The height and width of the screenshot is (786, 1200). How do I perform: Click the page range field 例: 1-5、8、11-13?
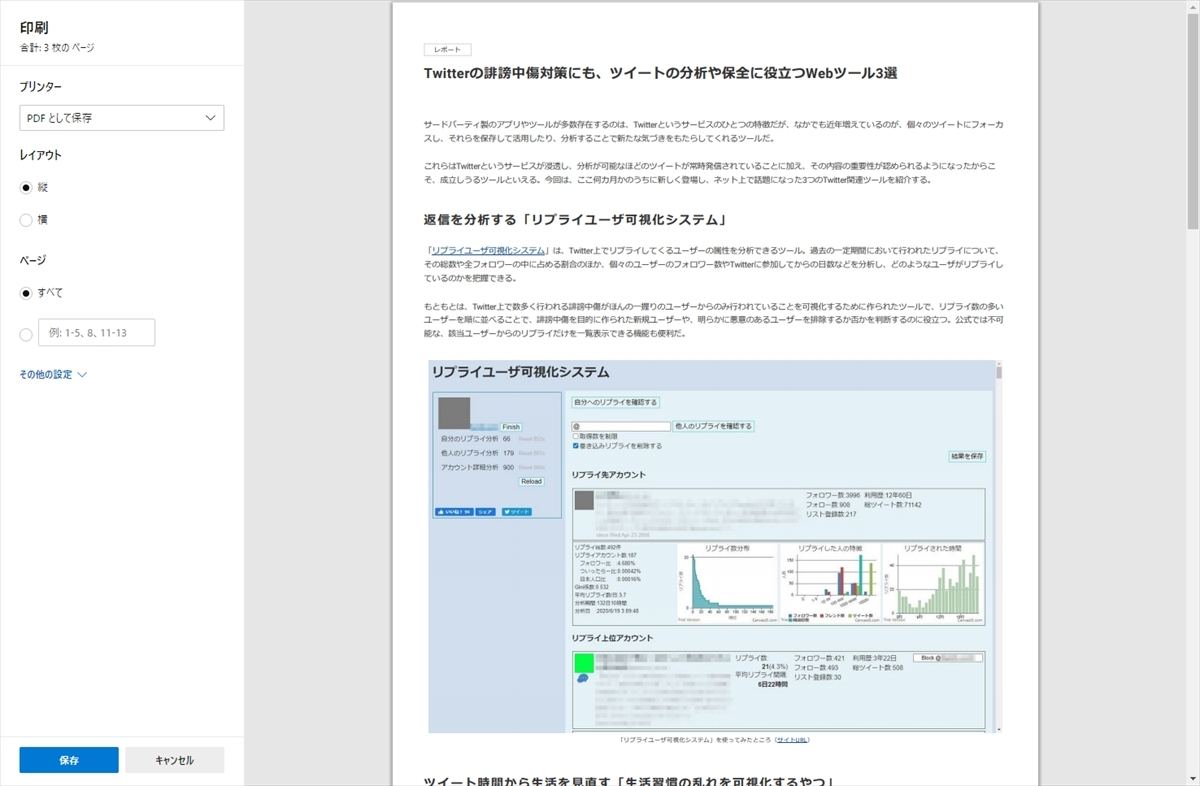tap(97, 333)
